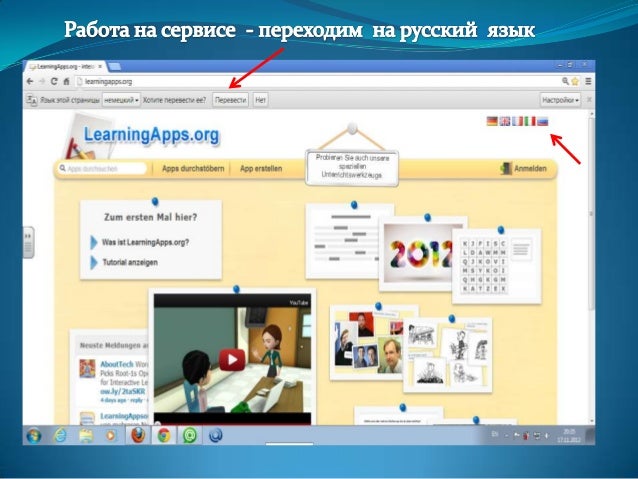Open the text-lines app thumbnail card
The width and height of the screenshot is (638, 479).
click(x=343, y=241)
